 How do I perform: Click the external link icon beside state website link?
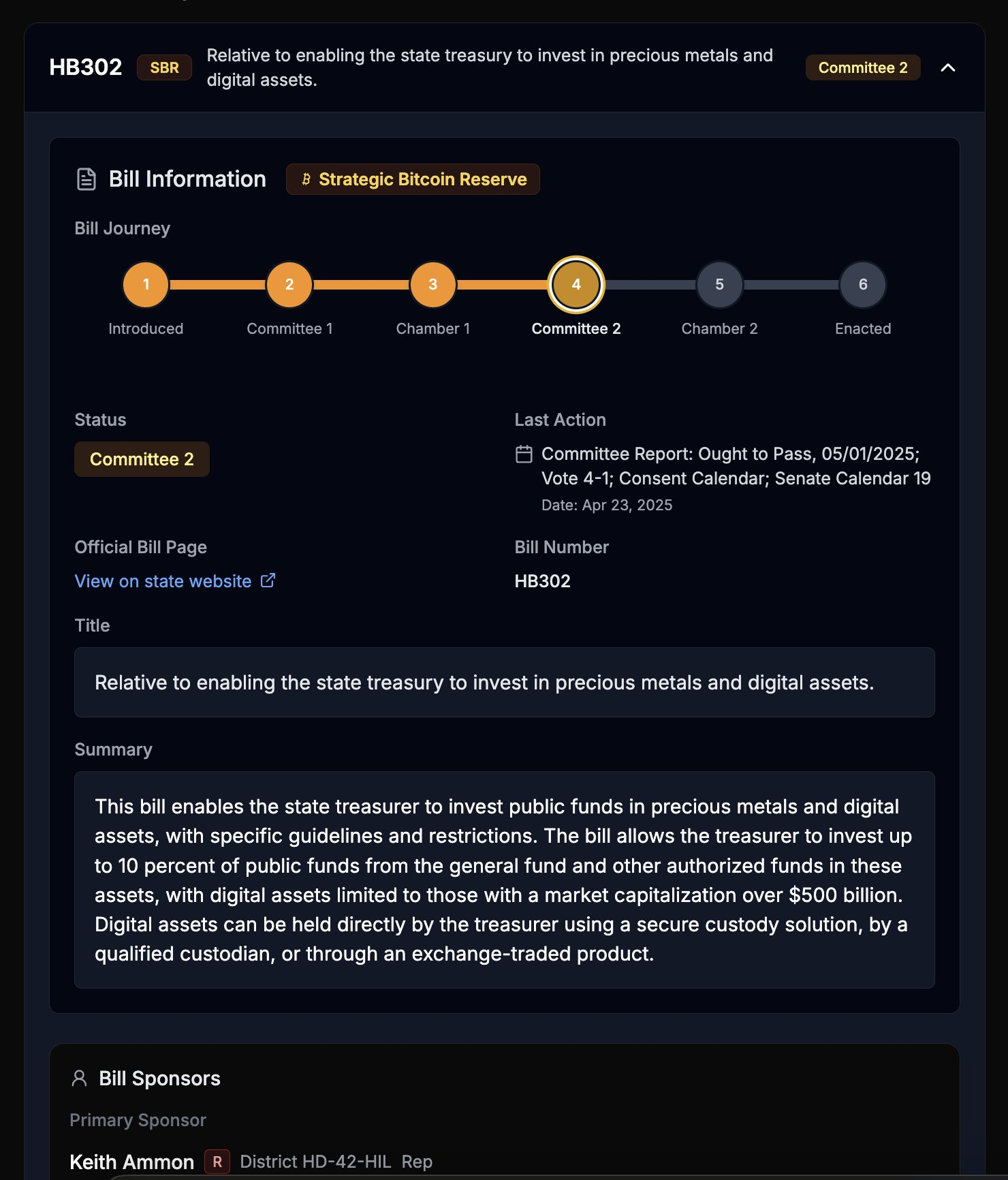click(x=268, y=580)
